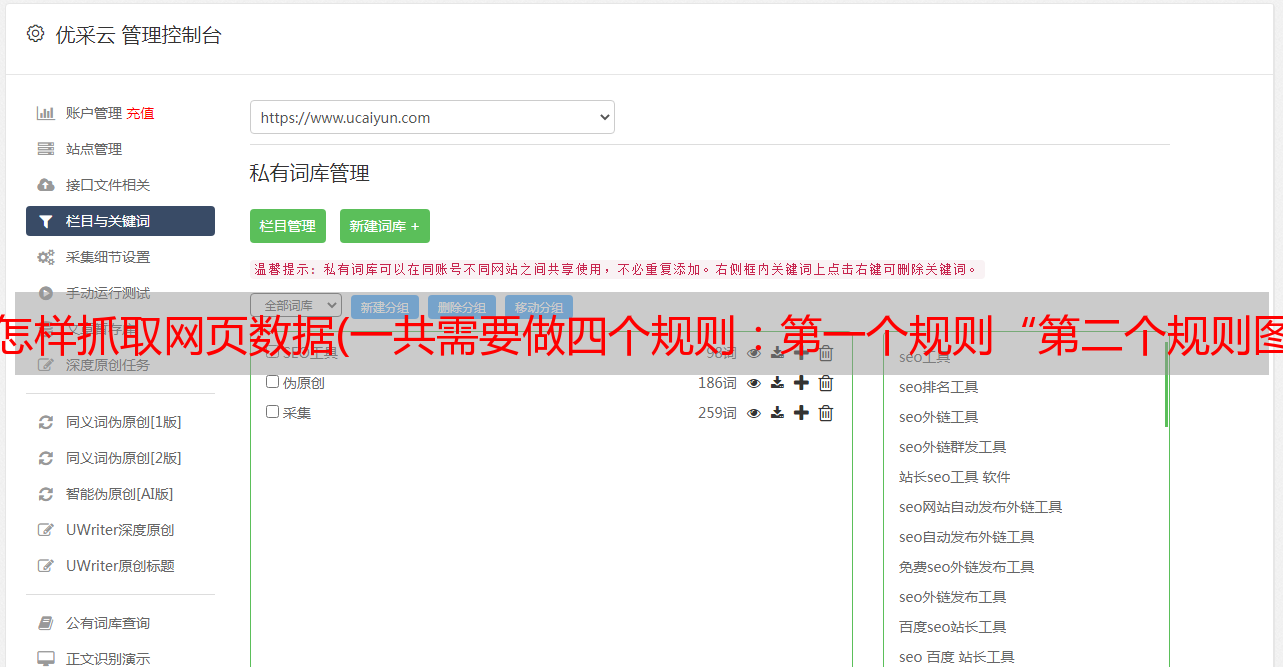Click the 采集 library name
The height and width of the screenshot is (667, 1283).
pyautogui.click(x=297, y=413)
